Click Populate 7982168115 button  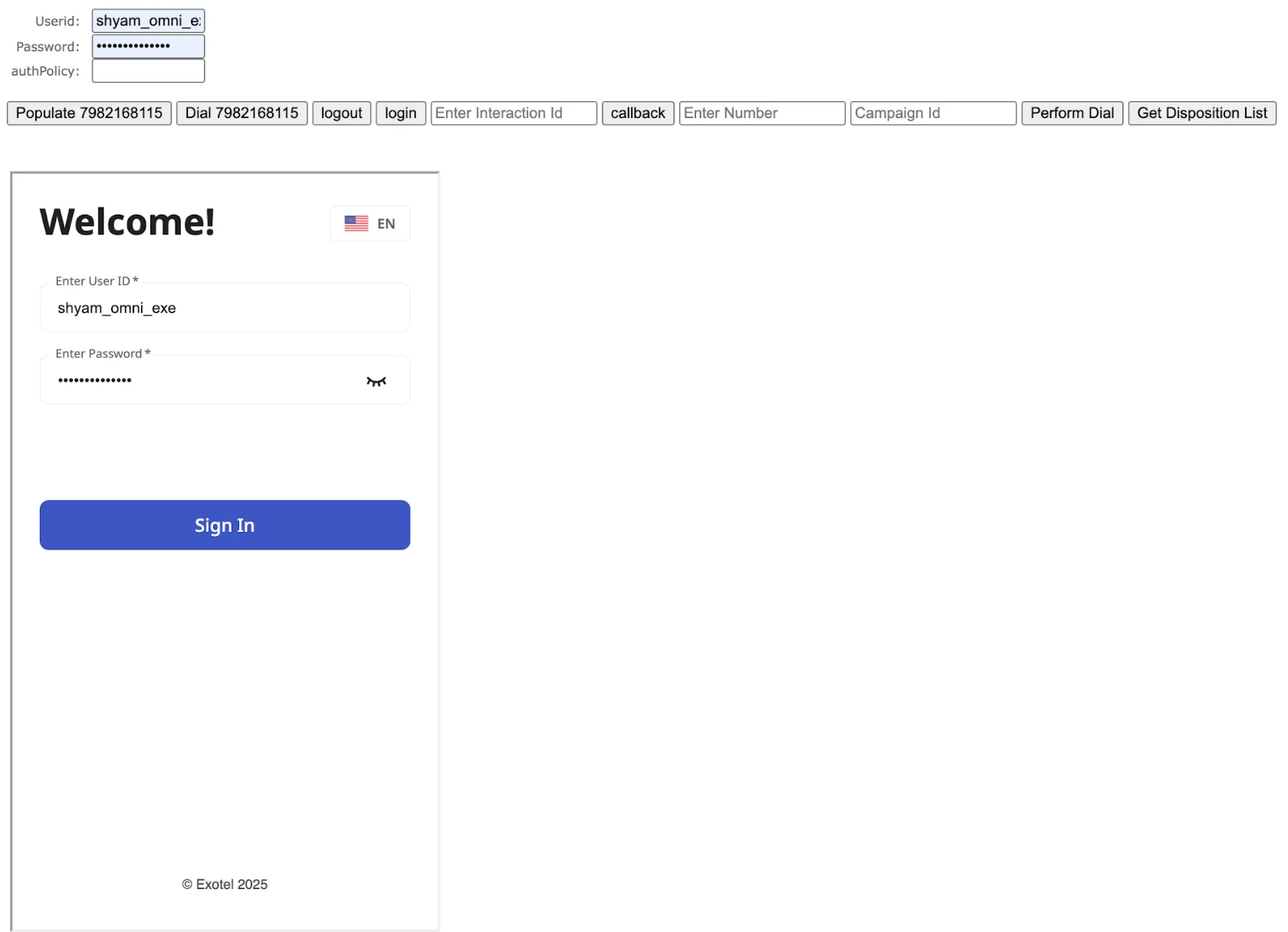pos(89,113)
